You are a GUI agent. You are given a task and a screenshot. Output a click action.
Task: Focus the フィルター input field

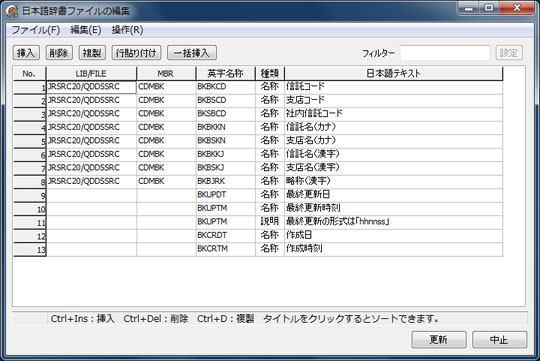click(x=445, y=53)
